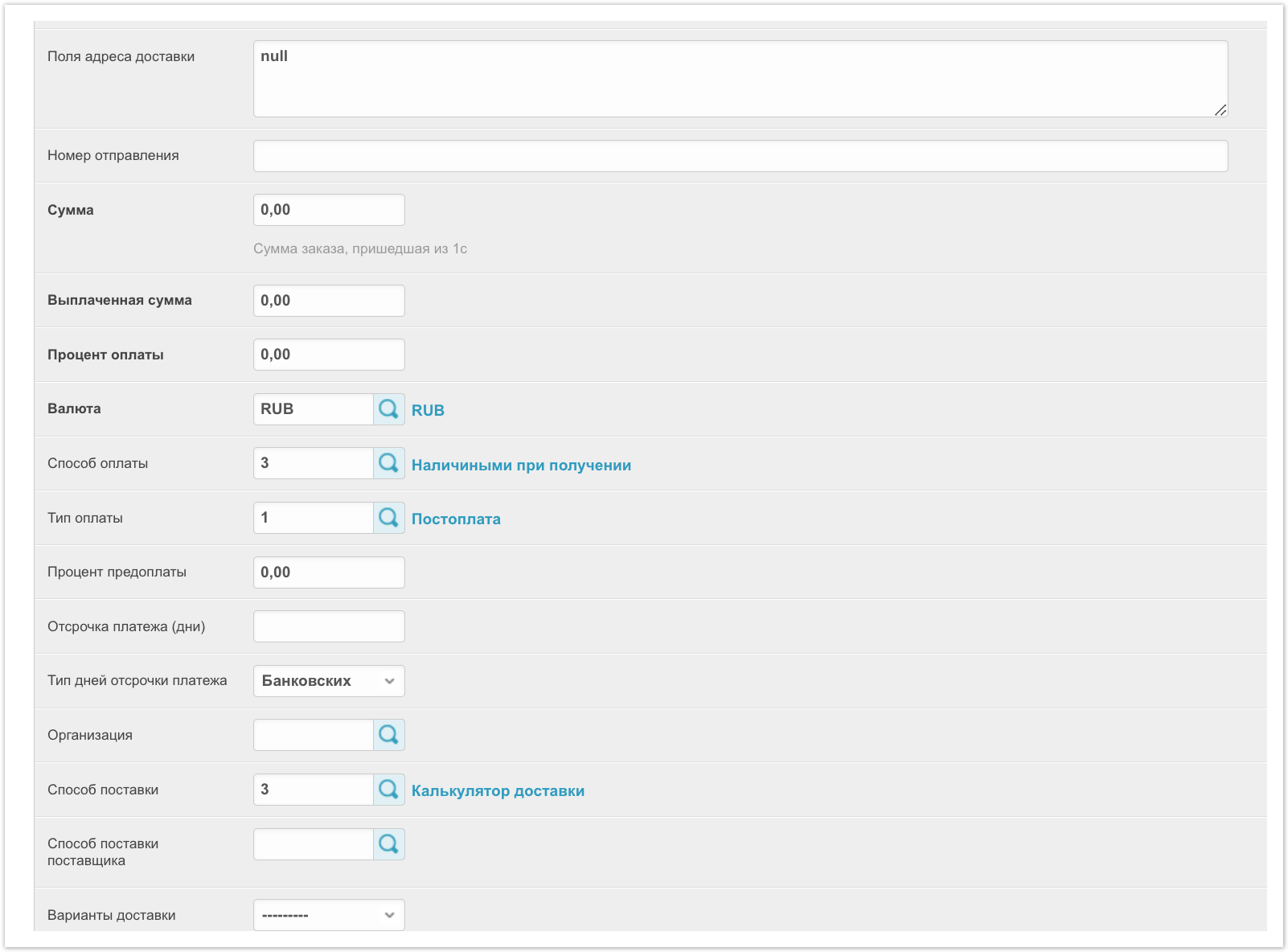Open the Организация lookup magnifier

[x=388, y=735]
